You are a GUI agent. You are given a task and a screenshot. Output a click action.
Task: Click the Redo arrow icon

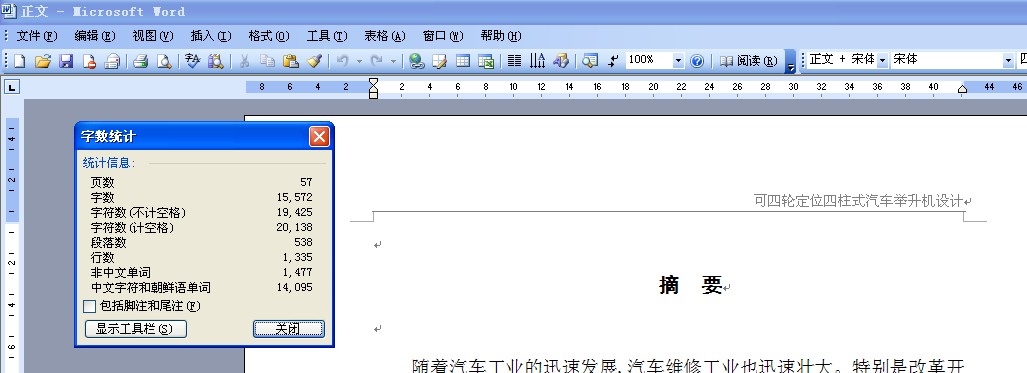tap(377, 61)
